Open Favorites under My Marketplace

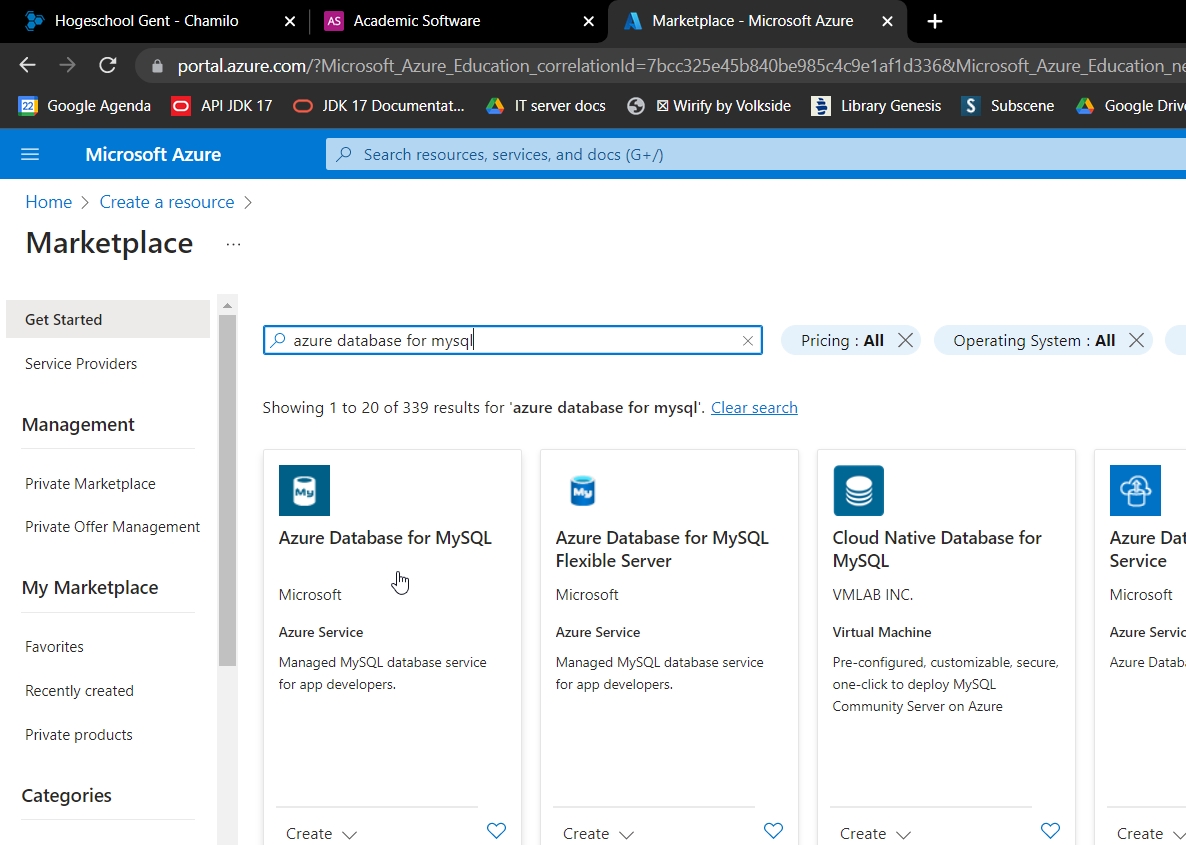(x=54, y=647)
